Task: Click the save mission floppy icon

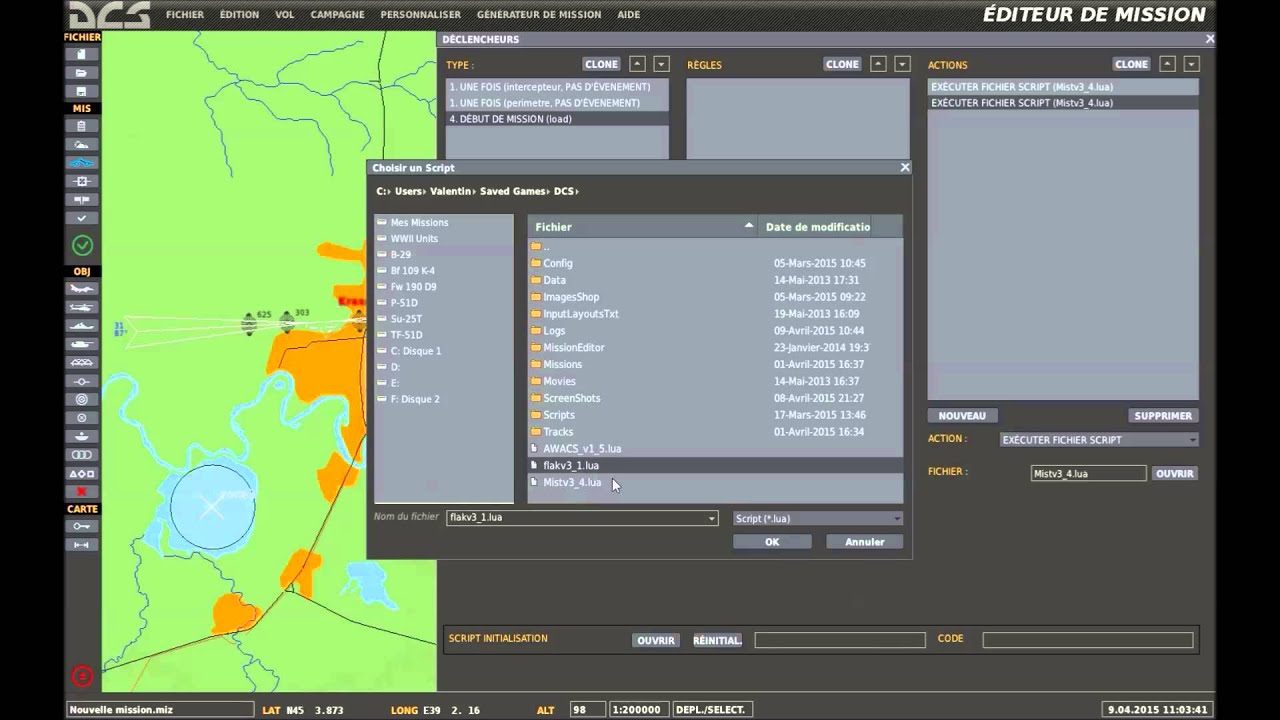Action: (x=82, y=90)
